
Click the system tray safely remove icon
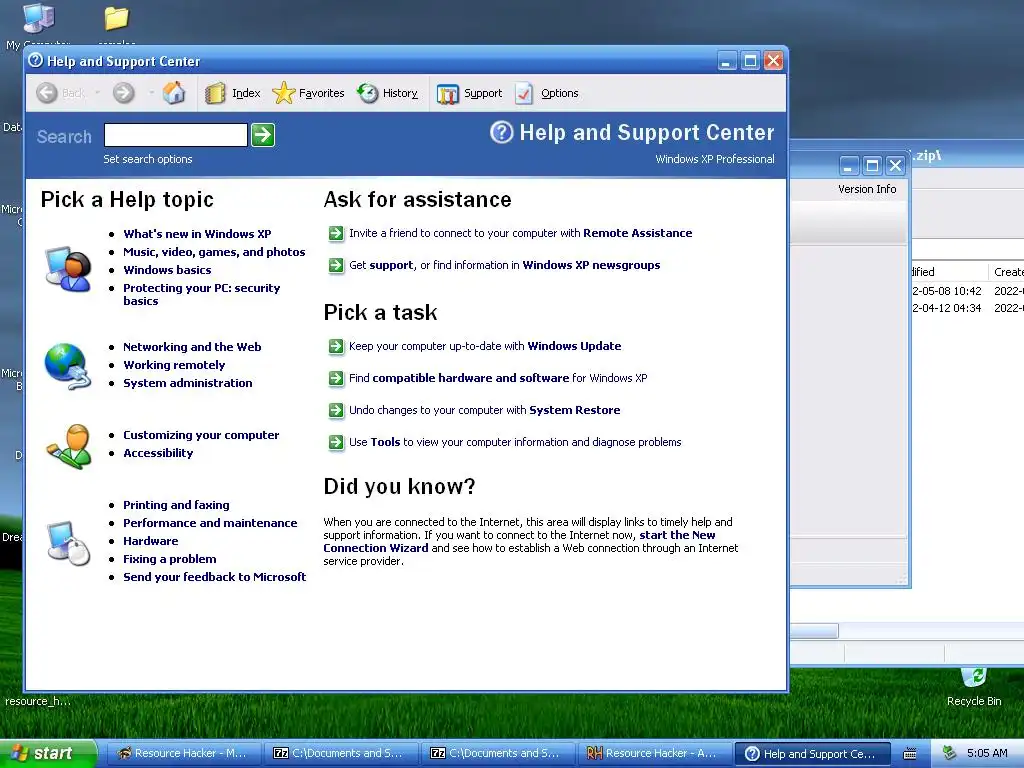pyautogui.click(x=949, y=754)
